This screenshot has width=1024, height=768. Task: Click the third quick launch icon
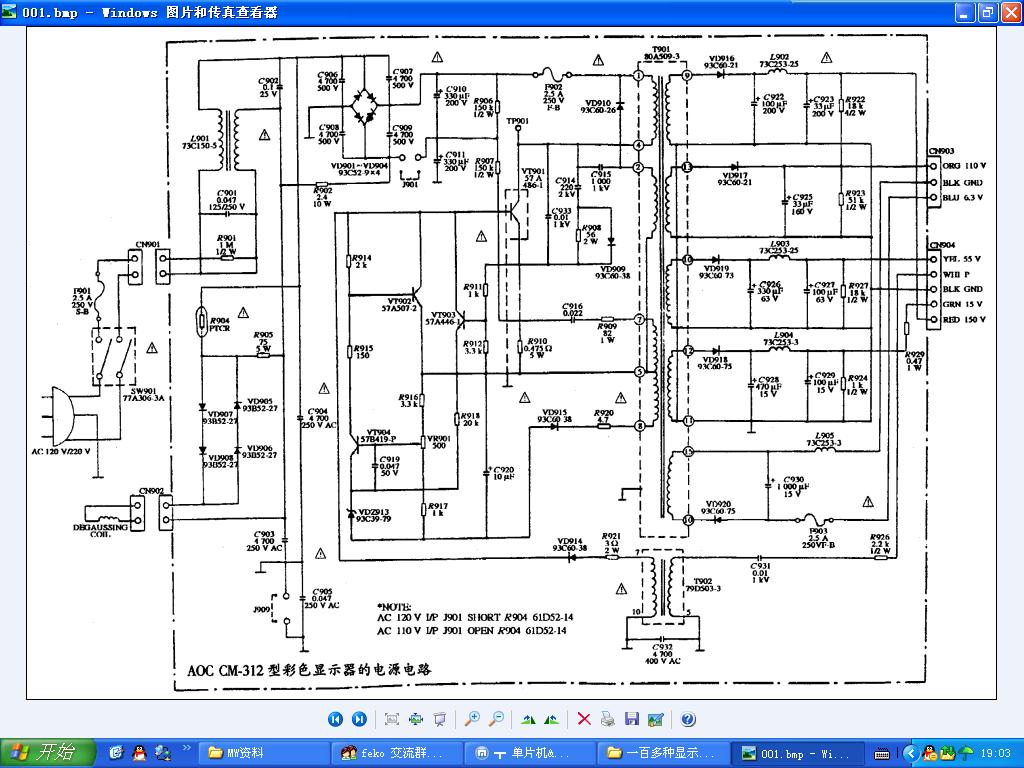[162, 753]
